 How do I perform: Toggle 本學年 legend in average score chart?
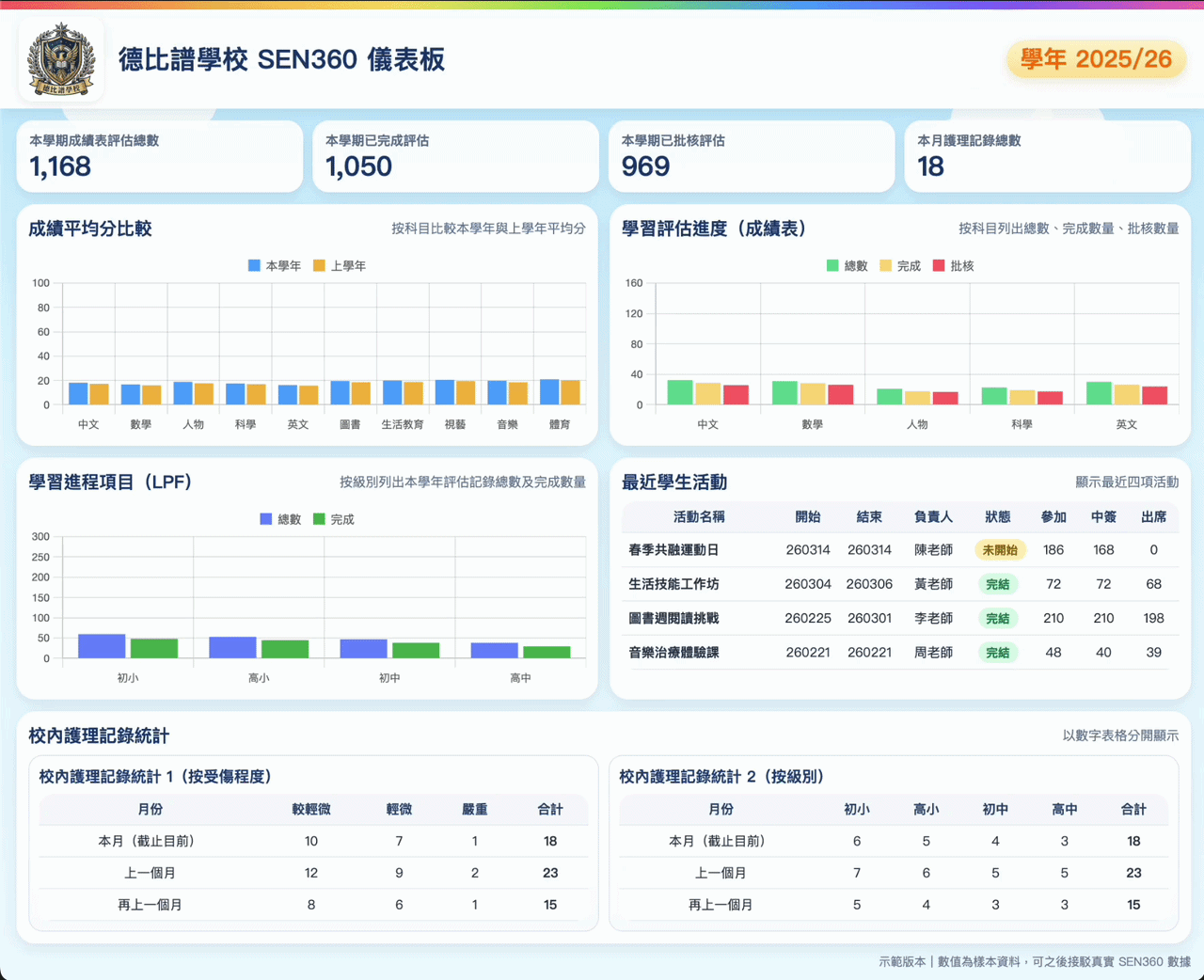click(274, 266)
